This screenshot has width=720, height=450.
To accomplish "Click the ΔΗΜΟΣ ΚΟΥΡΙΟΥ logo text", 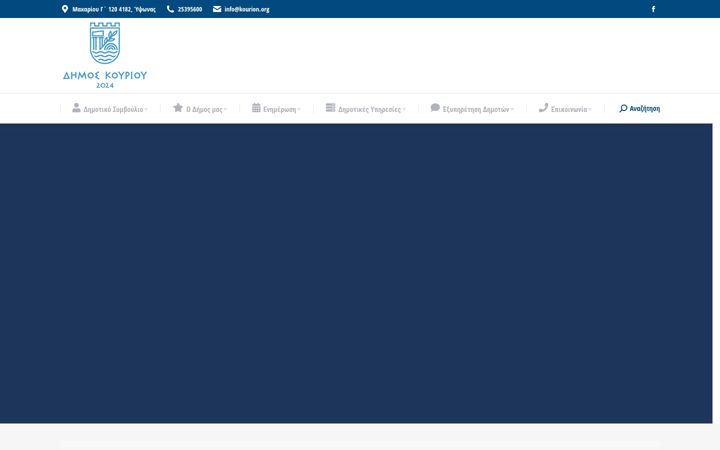I will (105, 75).
